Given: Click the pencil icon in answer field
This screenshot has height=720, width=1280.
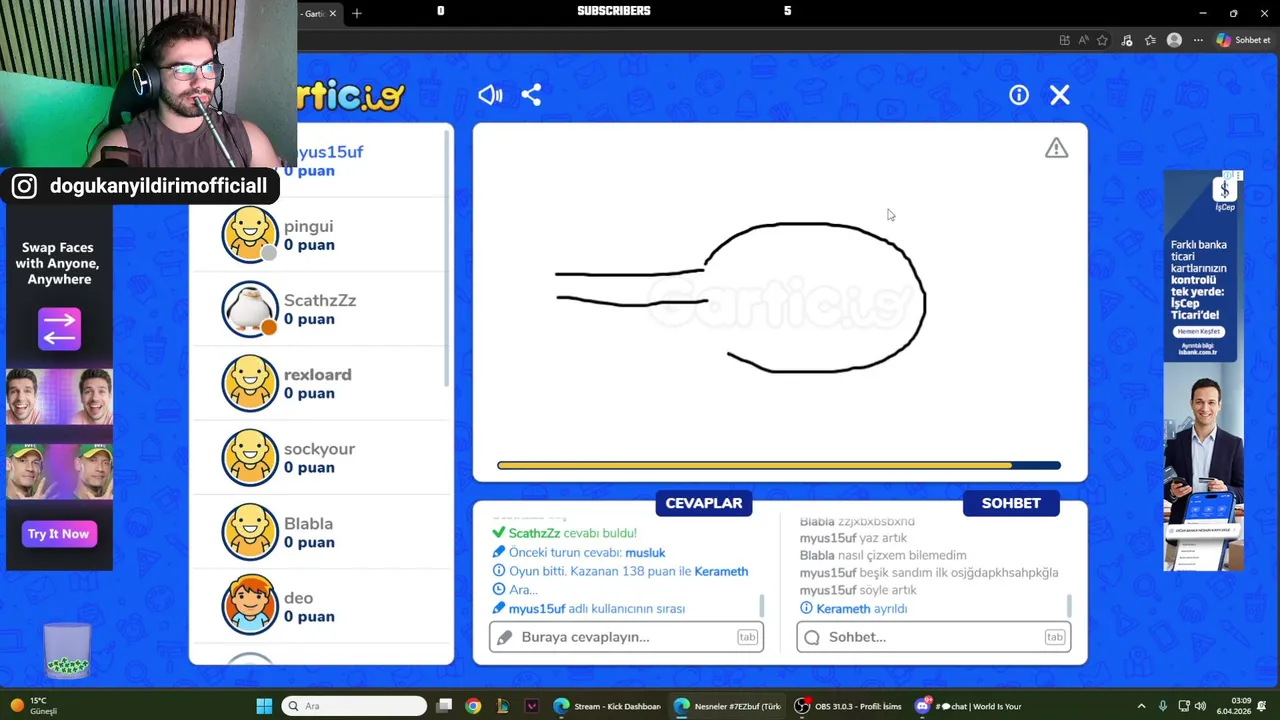Looking at the screenshot, I should (504, 637).
